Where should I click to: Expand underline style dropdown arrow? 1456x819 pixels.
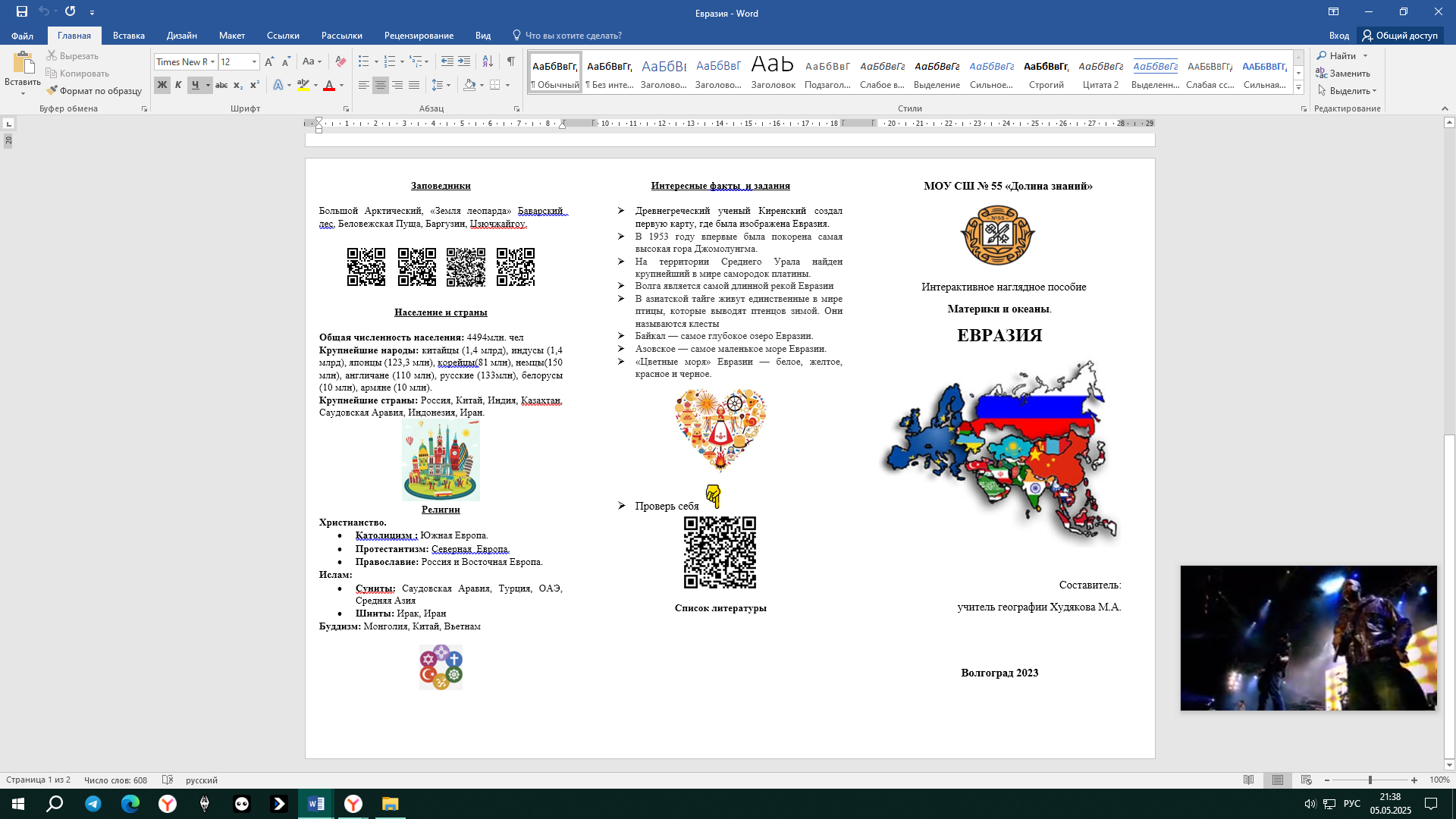click(208, 86)
